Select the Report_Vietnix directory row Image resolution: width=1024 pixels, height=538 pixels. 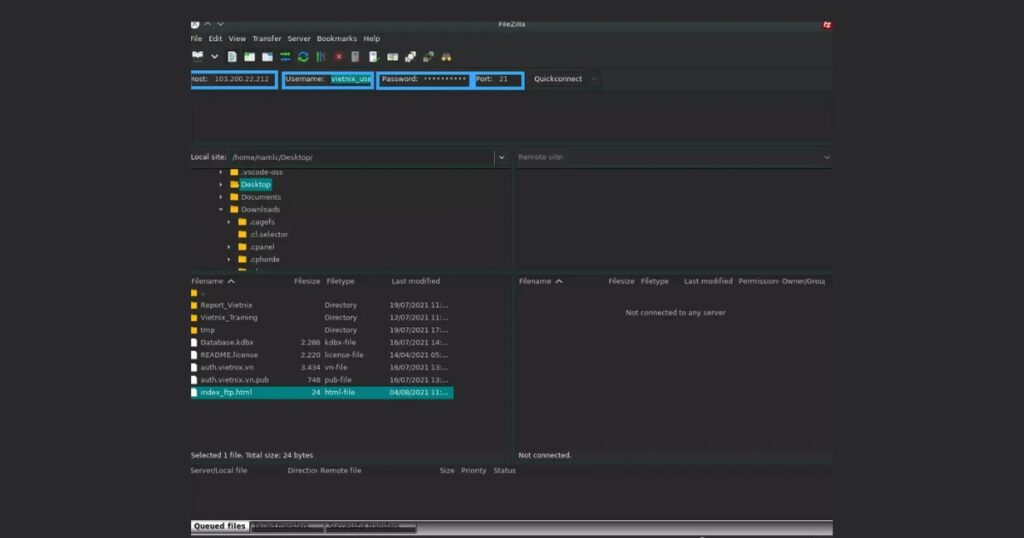(x=321, y=305)
